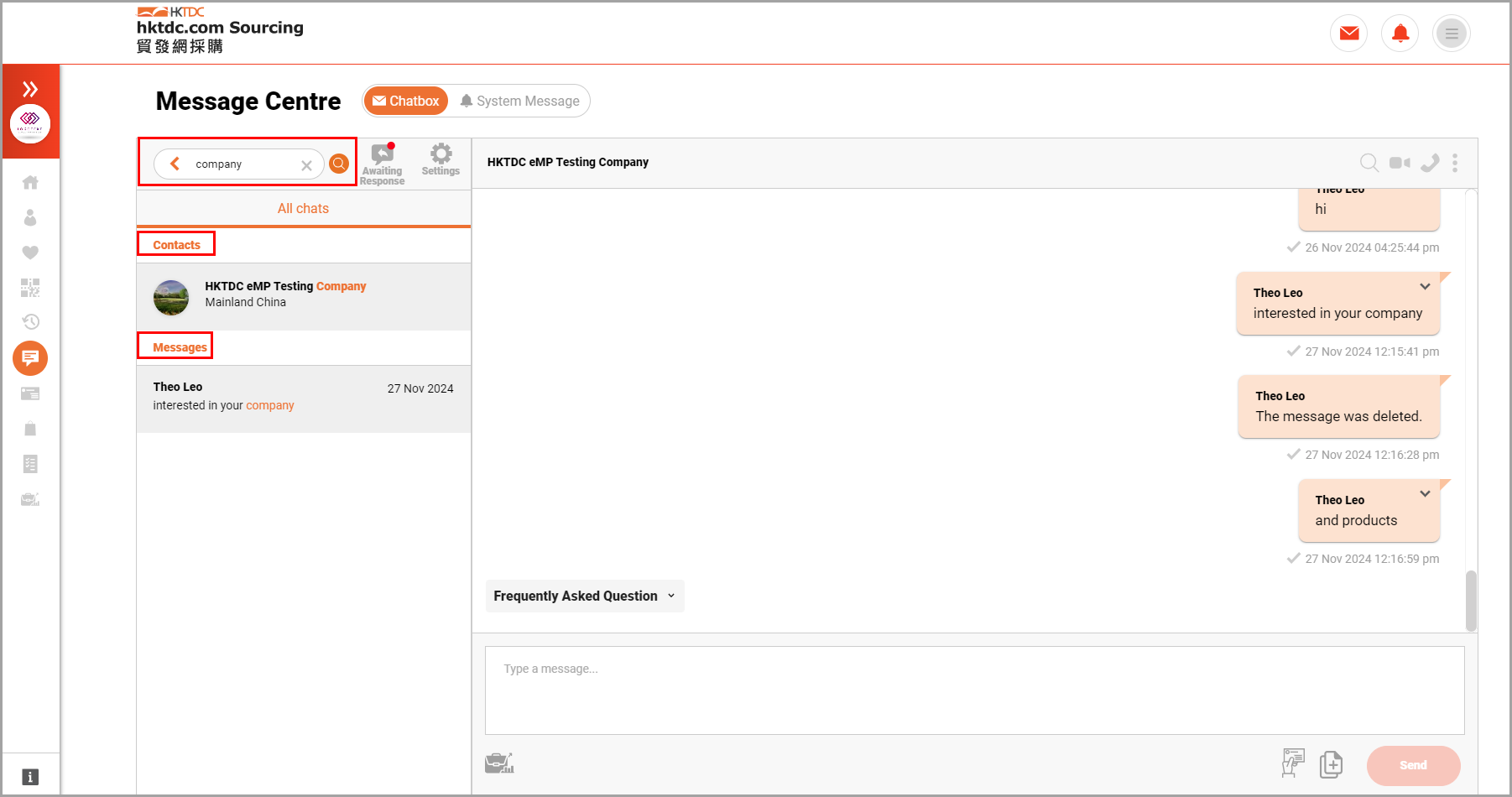Open the card list icon in sidebar
Screen dimensions: 1512x797
point(30,393)
